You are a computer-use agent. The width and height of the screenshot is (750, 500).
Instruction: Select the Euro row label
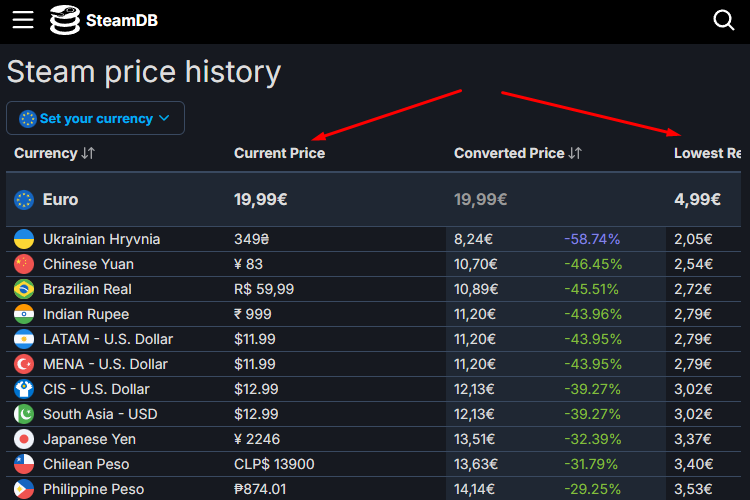coord(60,200)
